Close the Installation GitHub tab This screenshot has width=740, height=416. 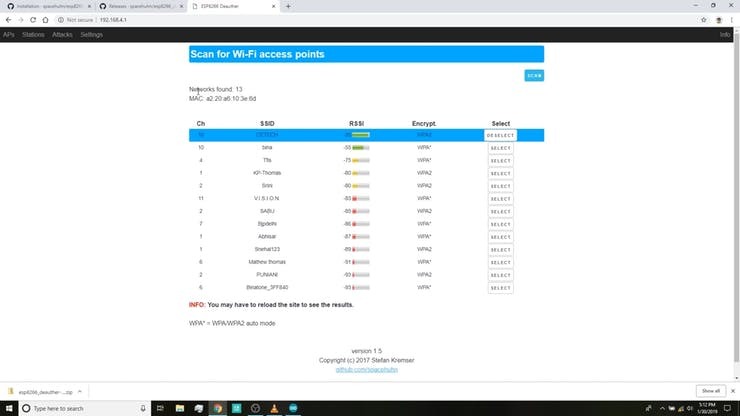(89, 6)
